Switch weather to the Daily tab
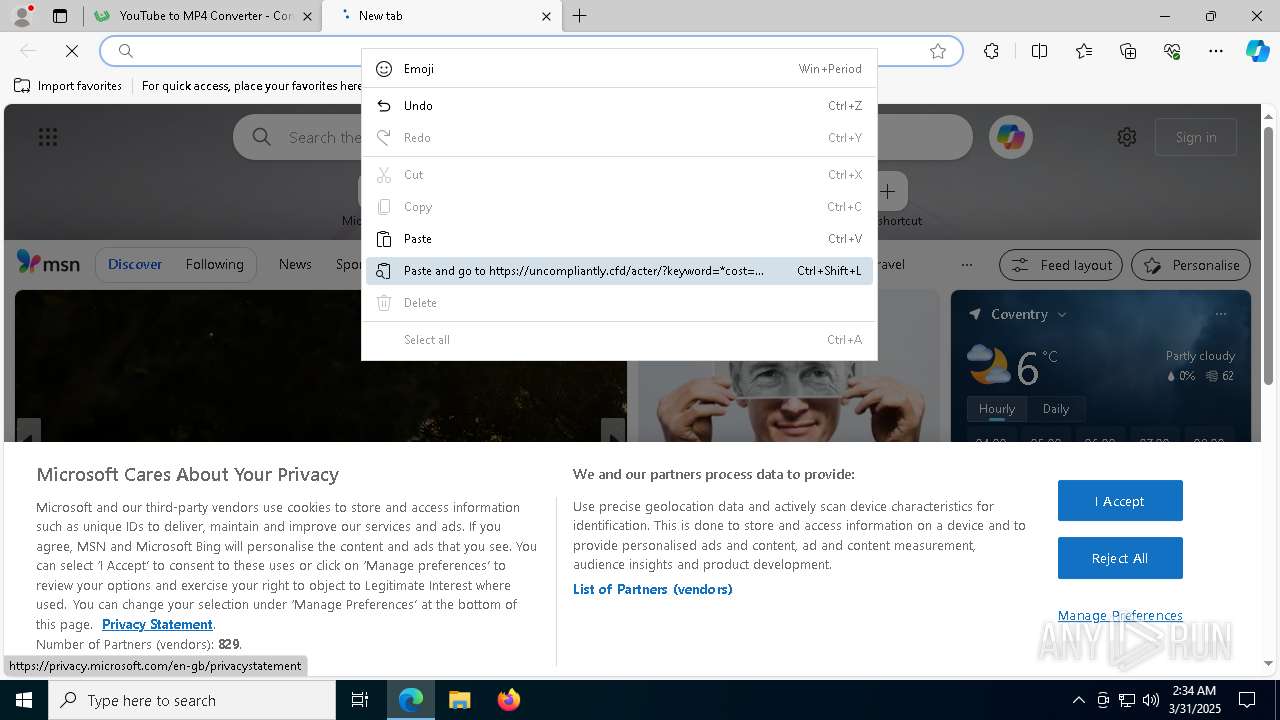The width and height of the screenshot is (1280, 720). pos(1056,408)
